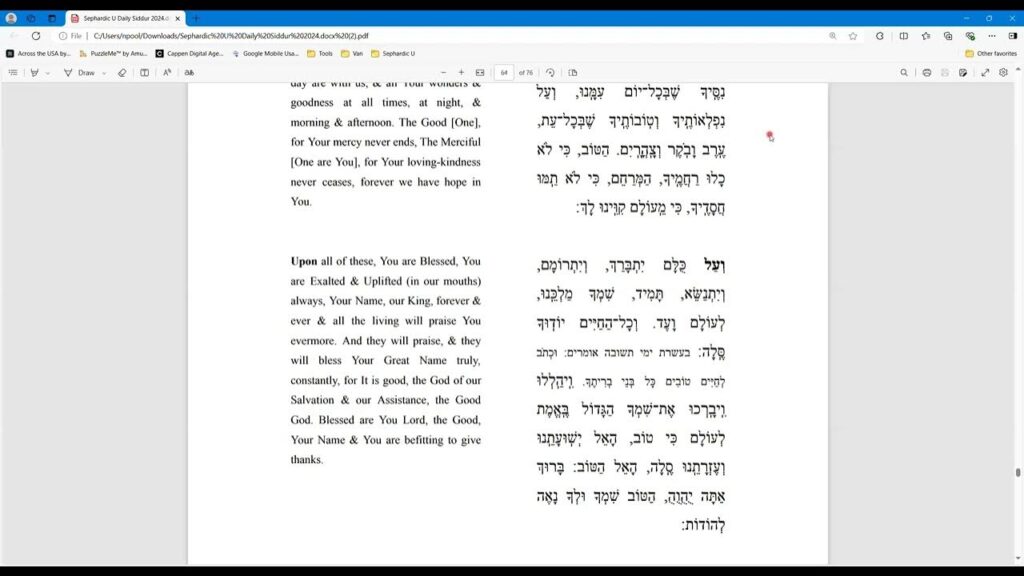1024x576 pixels.
Task: Click the File site information icon
Action: pyautogui.click(x=70, y=36)
